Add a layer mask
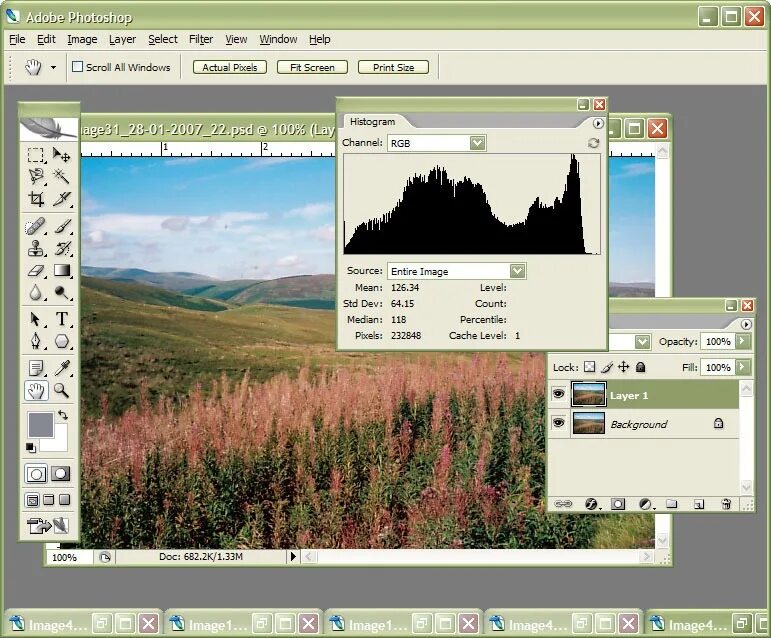 coord(618,504)
